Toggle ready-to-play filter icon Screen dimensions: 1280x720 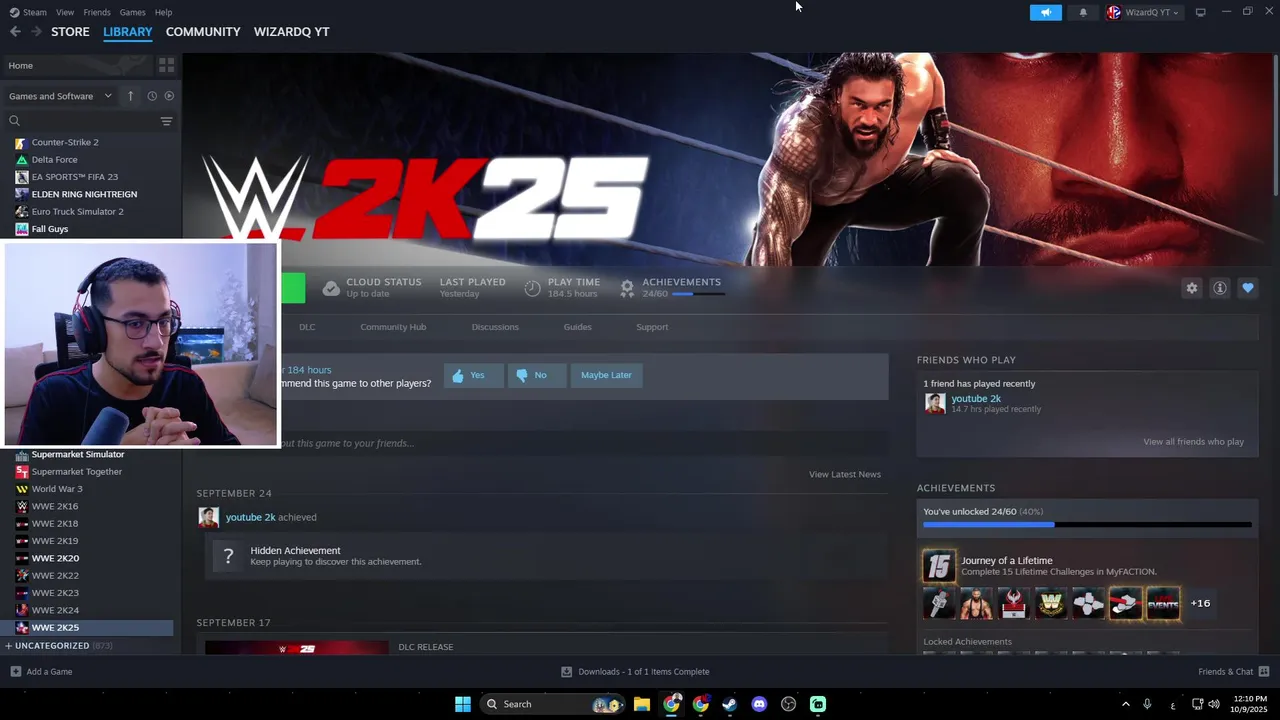(169, 96)
